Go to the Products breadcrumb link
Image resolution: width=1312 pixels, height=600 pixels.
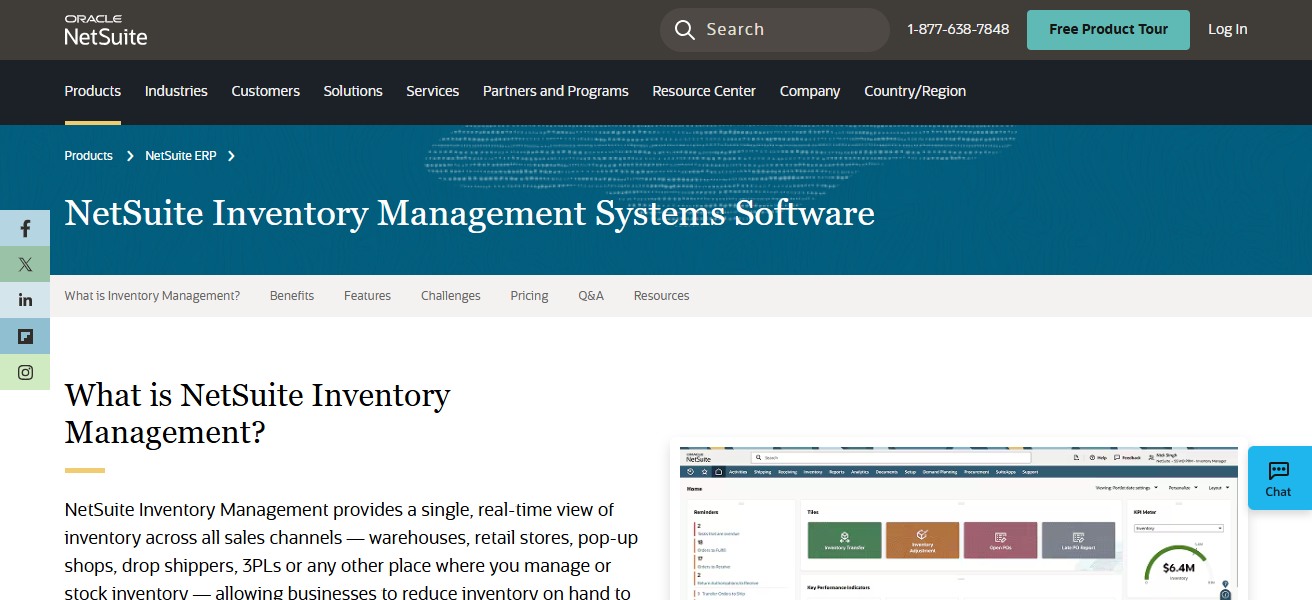[89, 156]
